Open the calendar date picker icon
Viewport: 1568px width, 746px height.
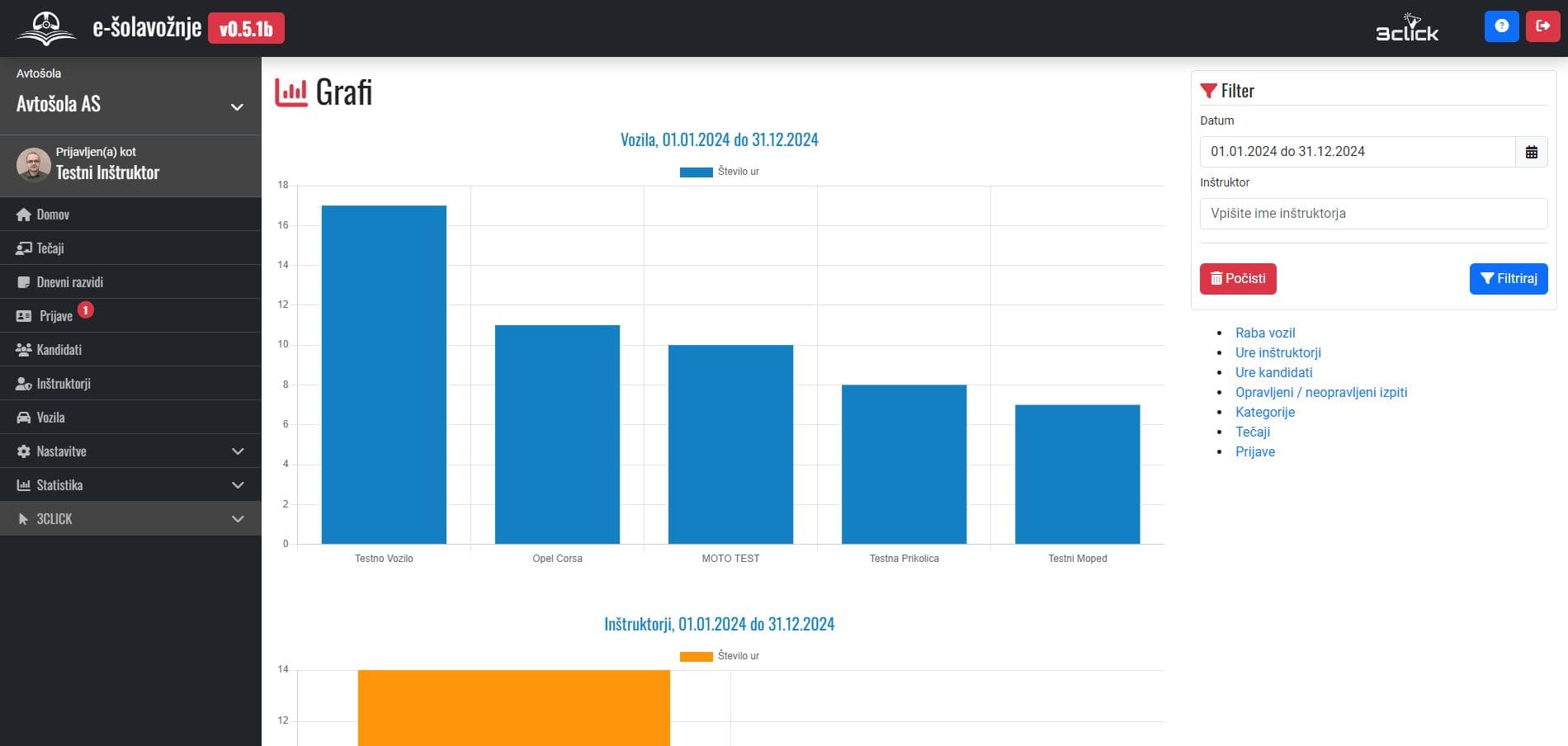point(1532,152)
